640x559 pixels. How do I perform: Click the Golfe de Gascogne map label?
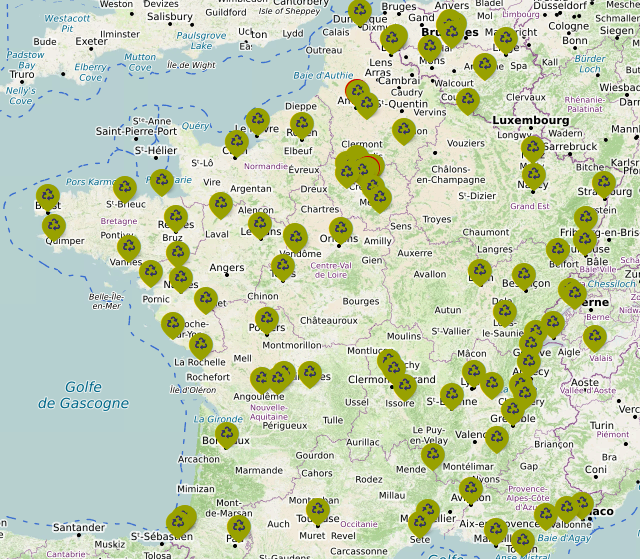(x=84, y=395)
